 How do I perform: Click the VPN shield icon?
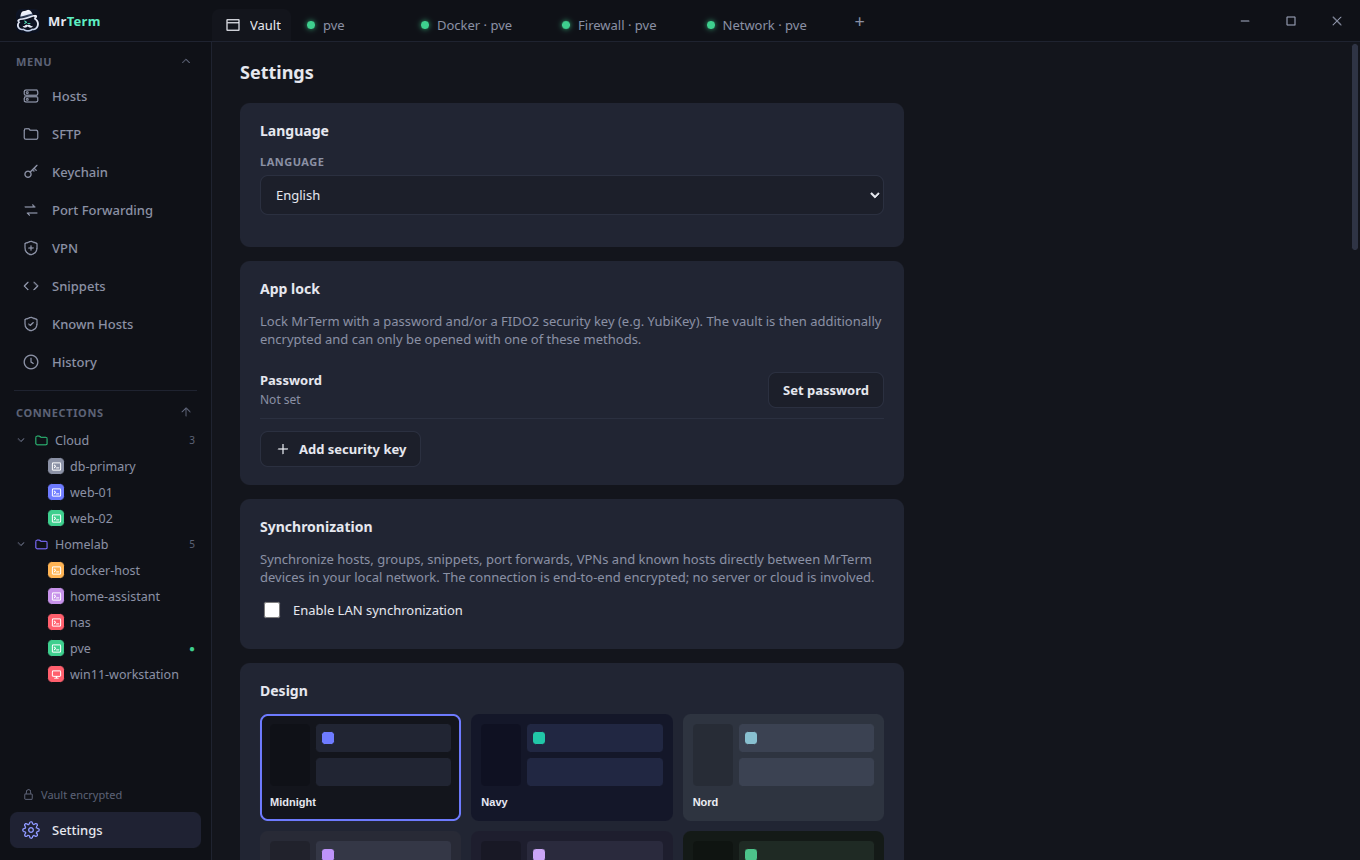tap(31, 248)
